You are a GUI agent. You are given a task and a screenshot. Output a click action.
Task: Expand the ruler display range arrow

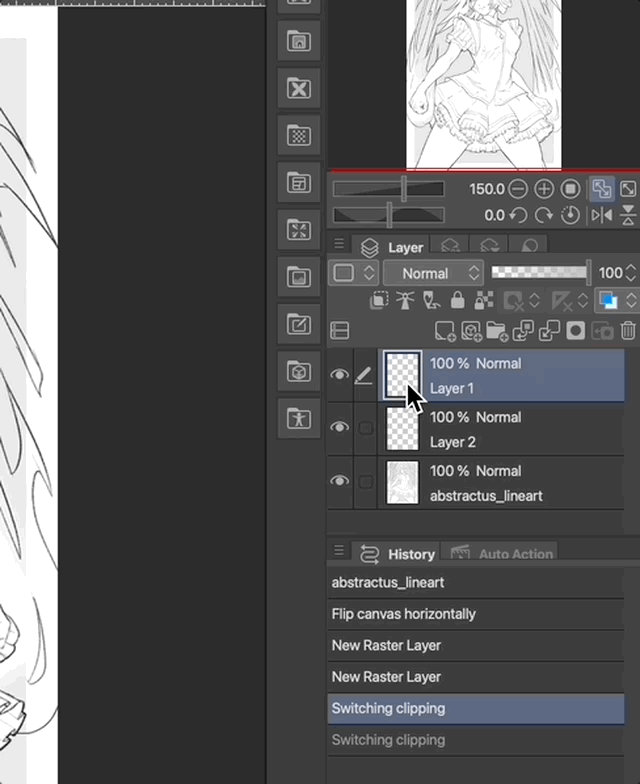coord(582,300)
